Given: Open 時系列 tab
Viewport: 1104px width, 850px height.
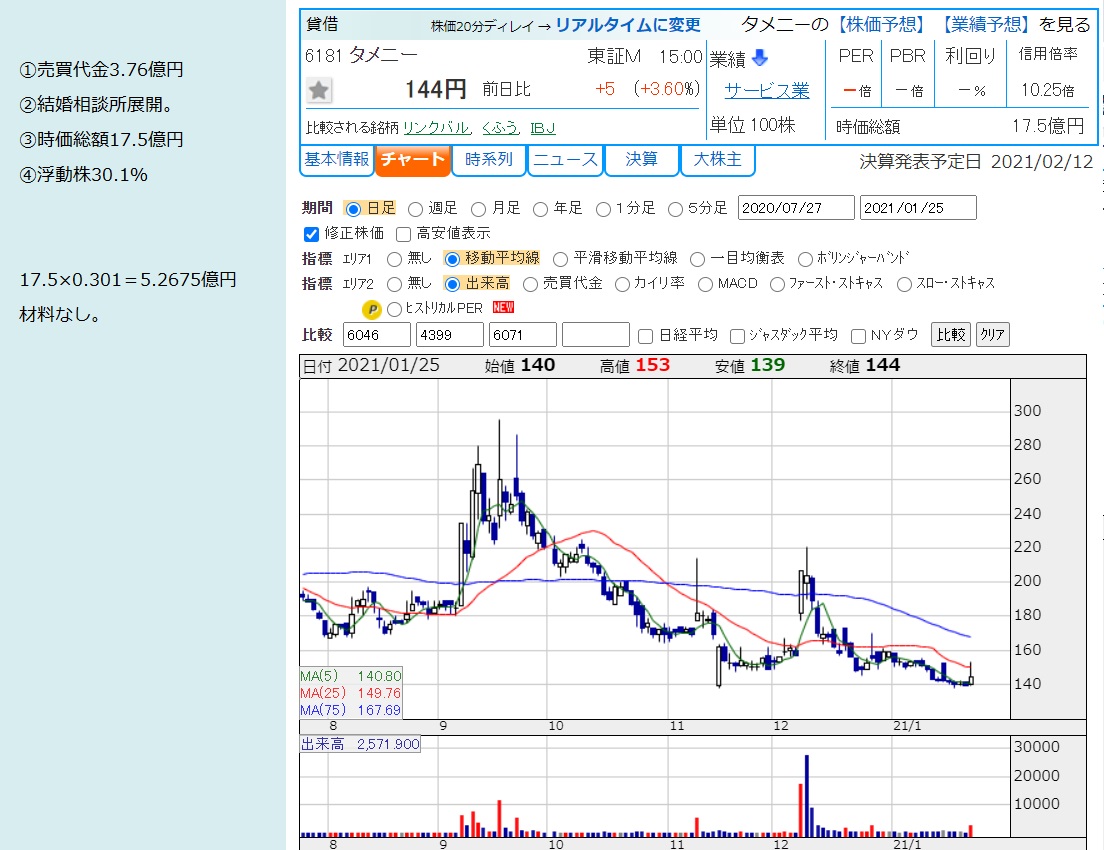Looking at the screenshot, I should pos(489,159).
